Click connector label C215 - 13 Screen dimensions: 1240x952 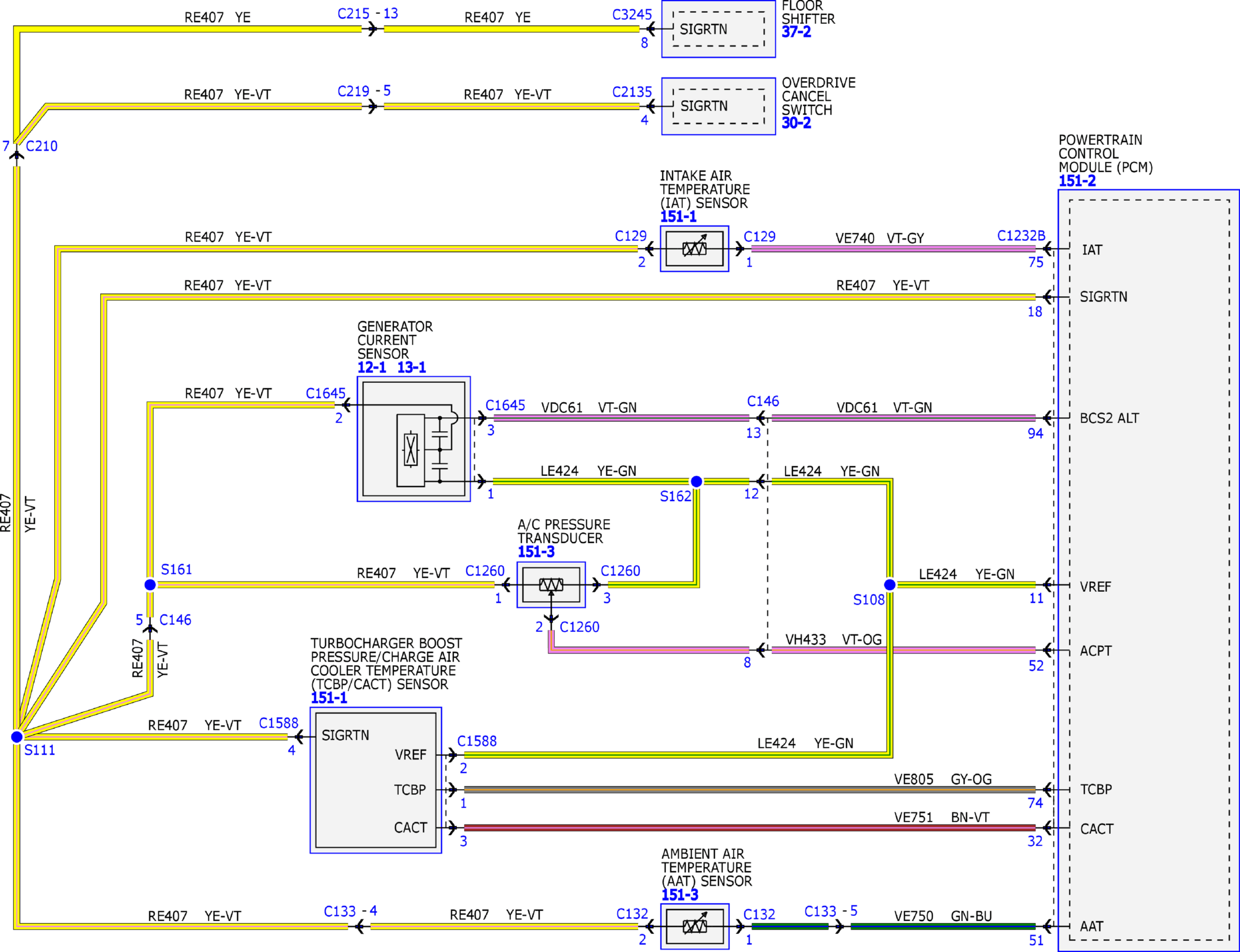[368, 13]
